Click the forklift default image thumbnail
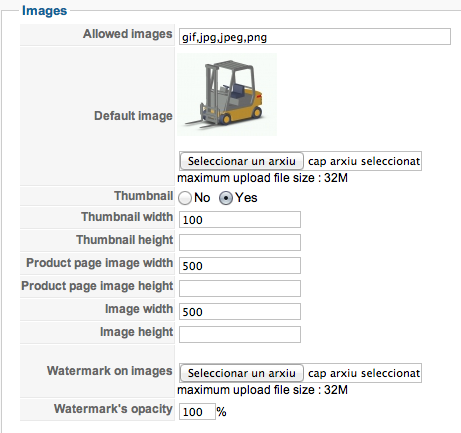The width and height of the screenshot is (461, 433). coord(227,94)
